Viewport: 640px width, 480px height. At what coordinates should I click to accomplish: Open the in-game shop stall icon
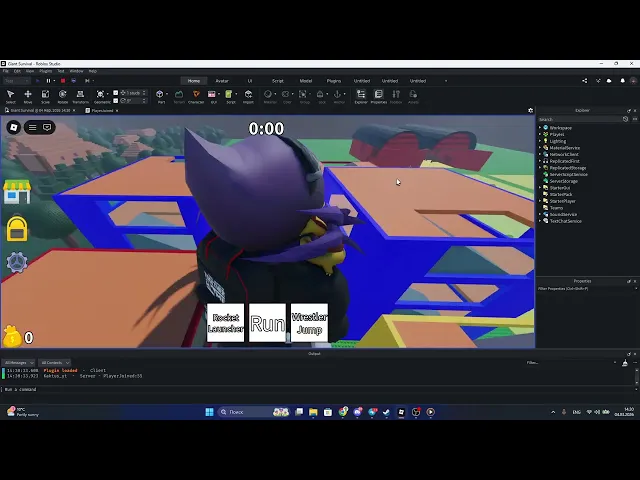[17, 191]
